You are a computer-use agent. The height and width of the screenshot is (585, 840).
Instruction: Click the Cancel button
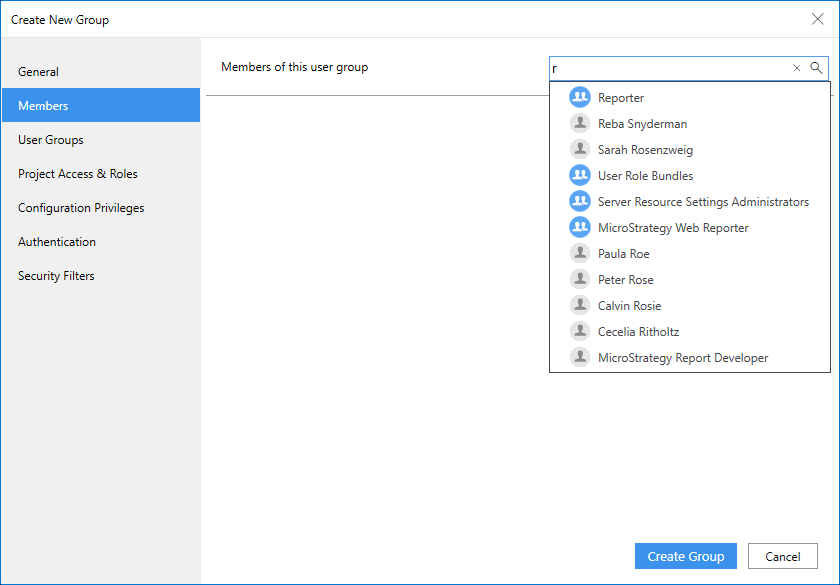point(782,557)
